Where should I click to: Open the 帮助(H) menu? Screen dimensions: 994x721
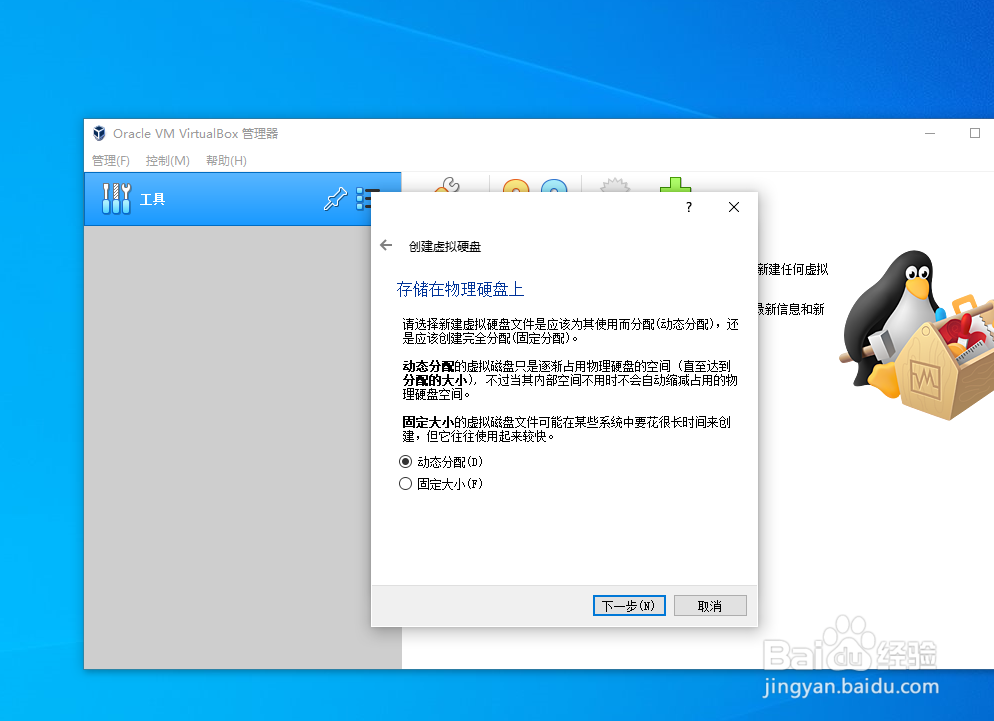226,160
